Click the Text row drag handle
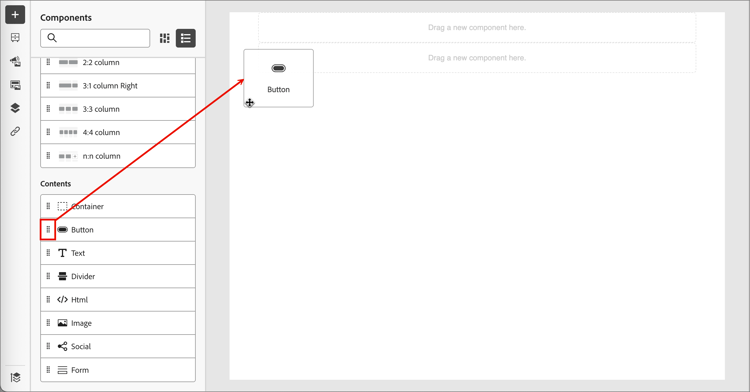Viewport: 750px width, 392px height. [48, 253]
